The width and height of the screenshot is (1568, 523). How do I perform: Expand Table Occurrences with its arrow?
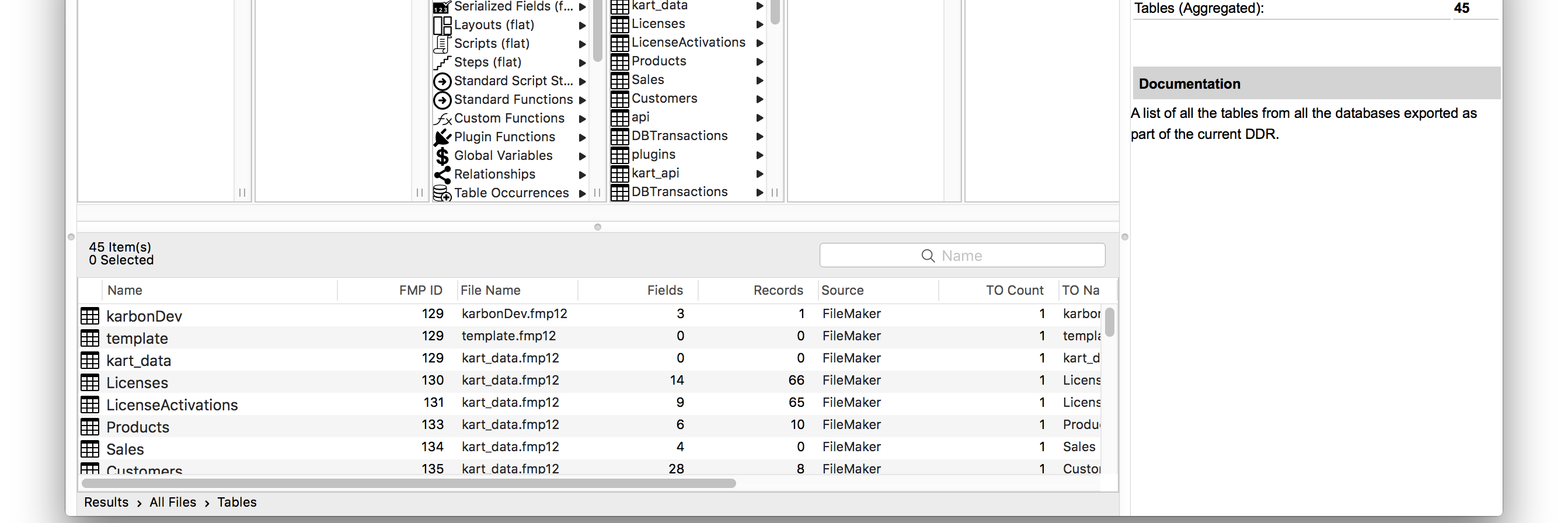coord(582,194)
